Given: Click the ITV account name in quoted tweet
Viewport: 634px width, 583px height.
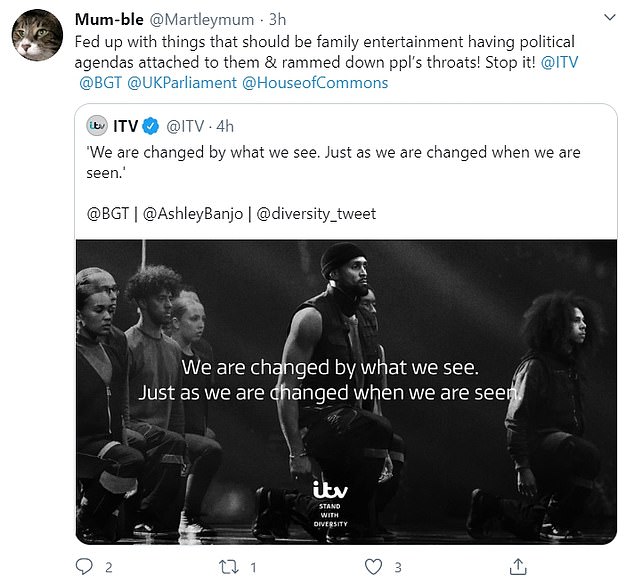Looking at the screenshot, I should tap(125, 126).
